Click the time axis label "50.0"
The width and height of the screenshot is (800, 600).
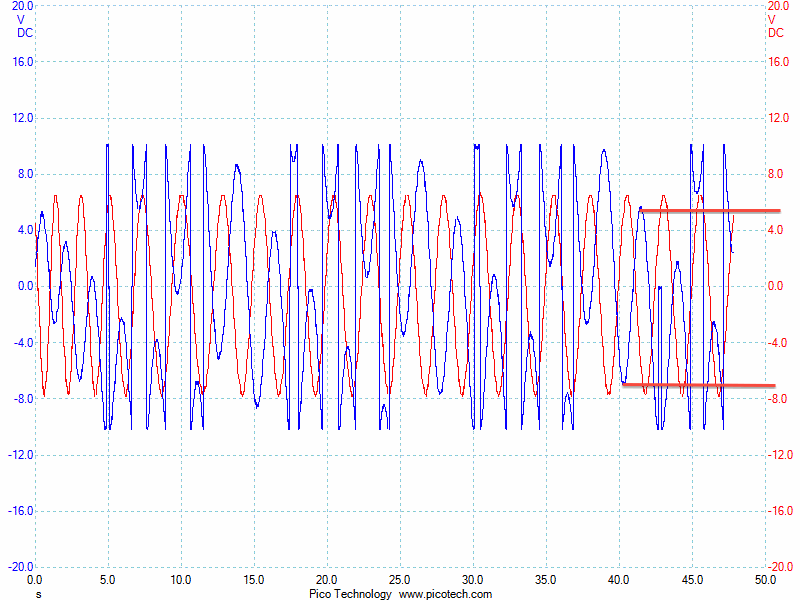pos(765,580)
